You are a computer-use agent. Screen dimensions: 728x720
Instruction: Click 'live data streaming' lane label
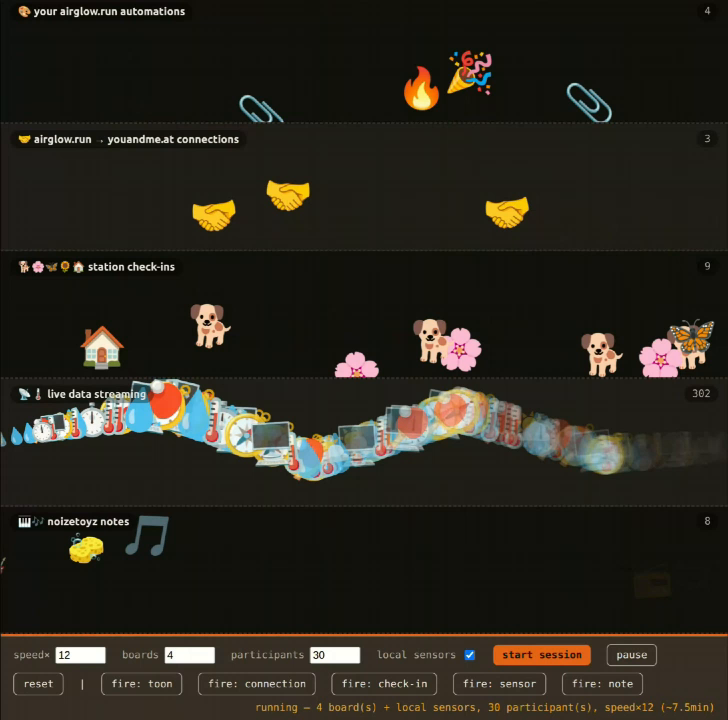[x=82, y=394]
